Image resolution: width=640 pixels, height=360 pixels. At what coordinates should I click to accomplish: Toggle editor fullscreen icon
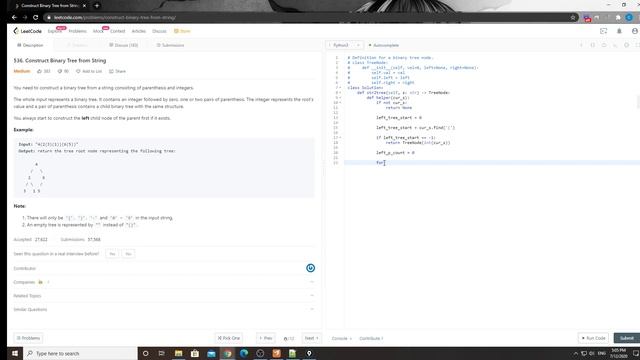tap(638, 45)
